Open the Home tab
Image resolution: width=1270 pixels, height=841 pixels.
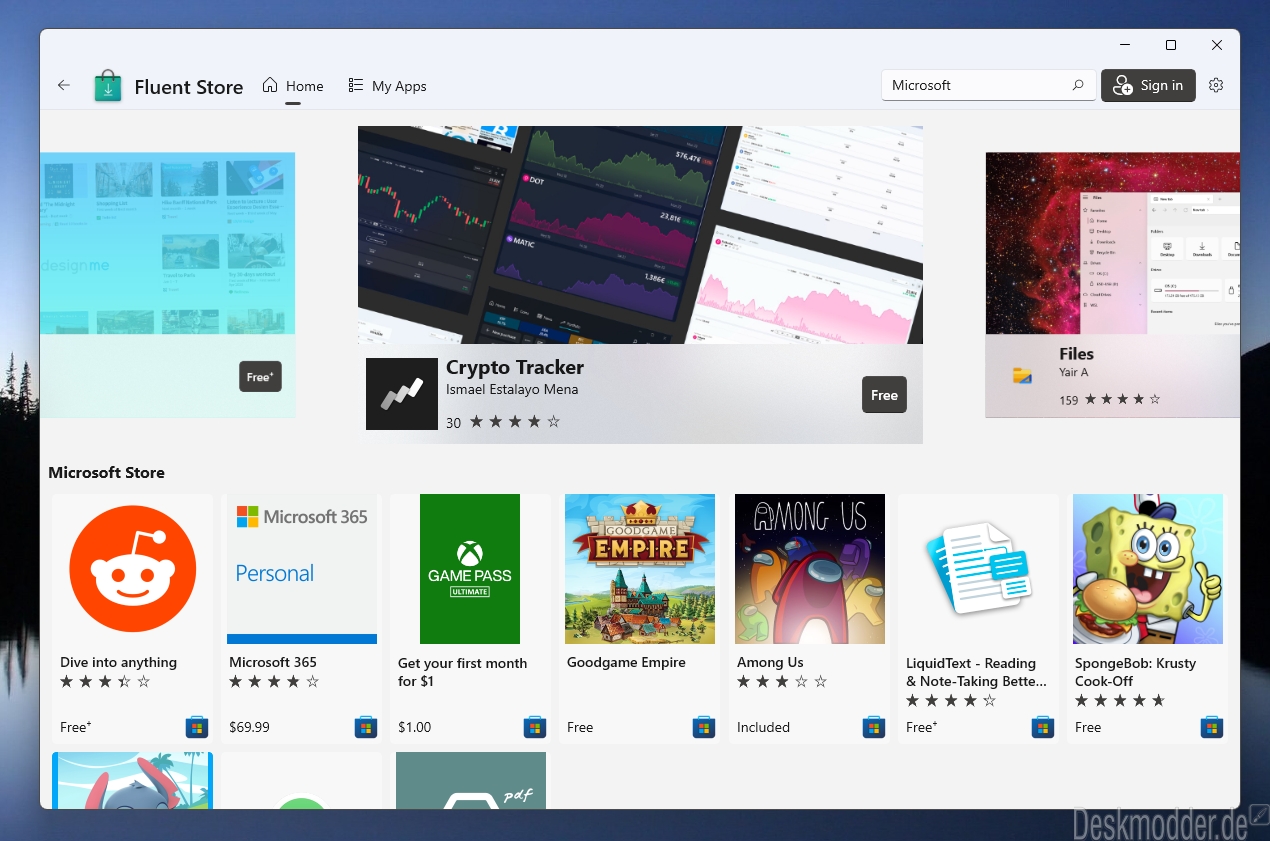293,86
